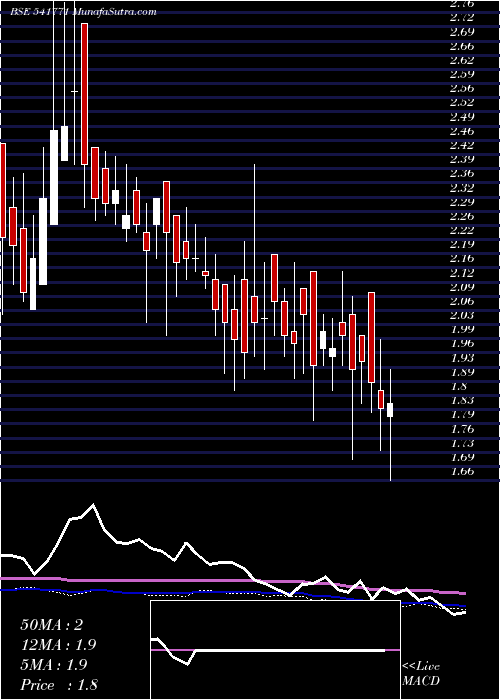Select the 1.96 price axis label
This screenshot has height=700, width=500.
coord(461,344)
